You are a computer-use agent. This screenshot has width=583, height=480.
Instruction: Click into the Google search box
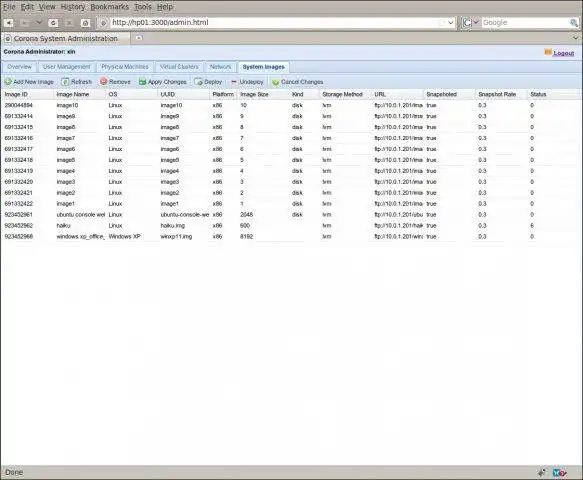coord(525,23)
